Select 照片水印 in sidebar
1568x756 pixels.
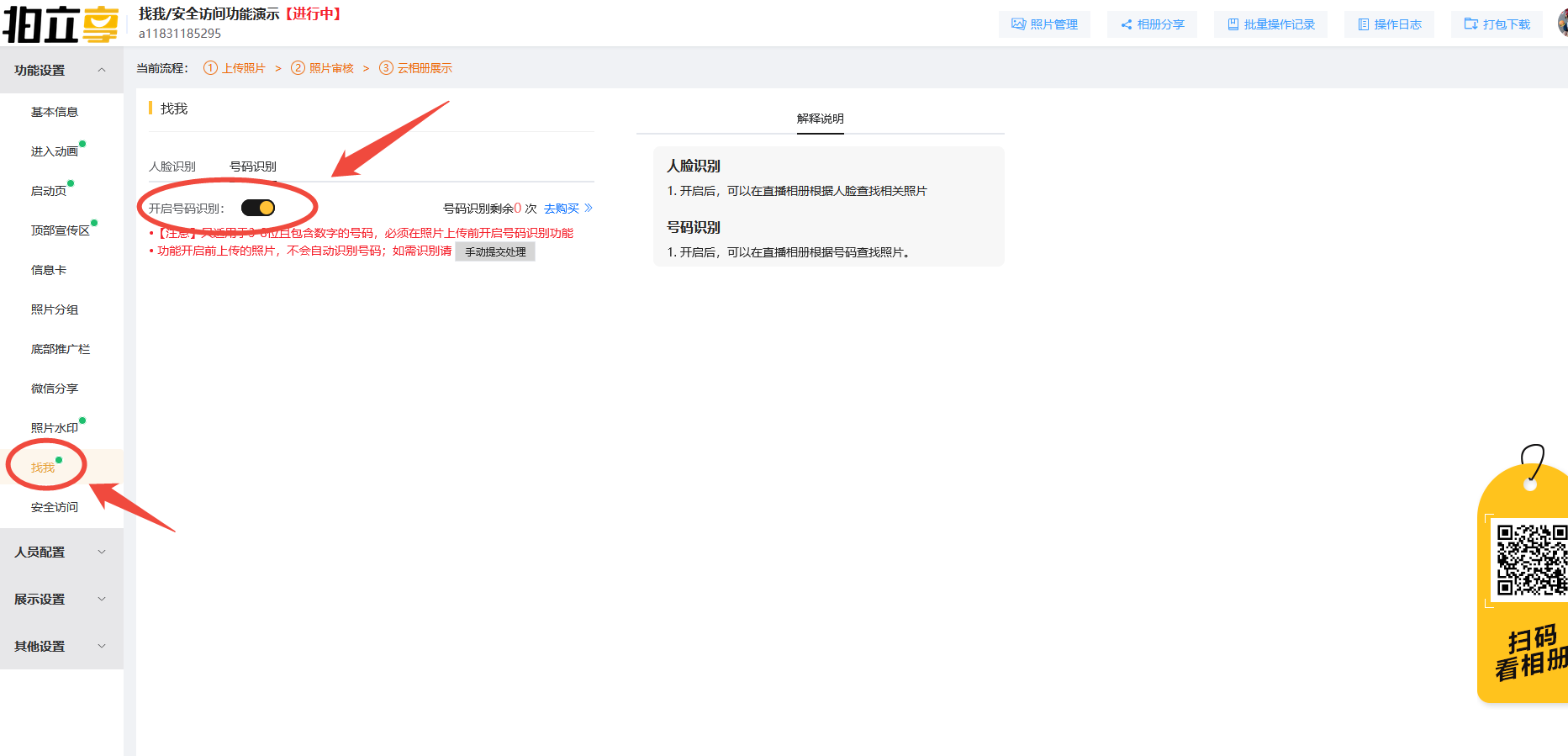tap(55, 428)
